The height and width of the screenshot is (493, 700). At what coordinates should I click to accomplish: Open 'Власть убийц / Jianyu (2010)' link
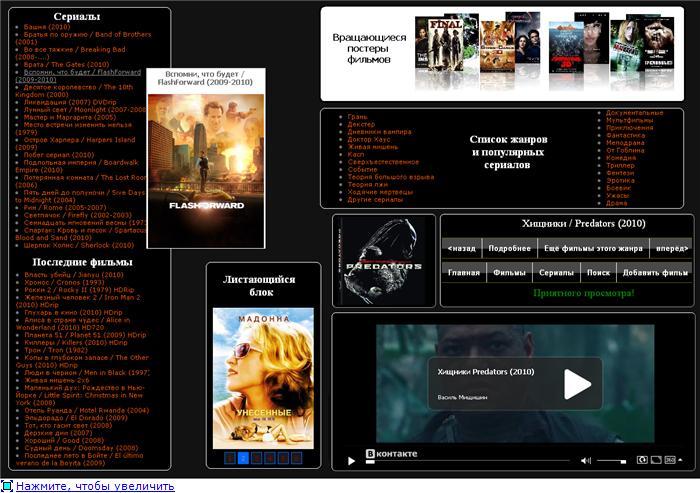[74, 275]
